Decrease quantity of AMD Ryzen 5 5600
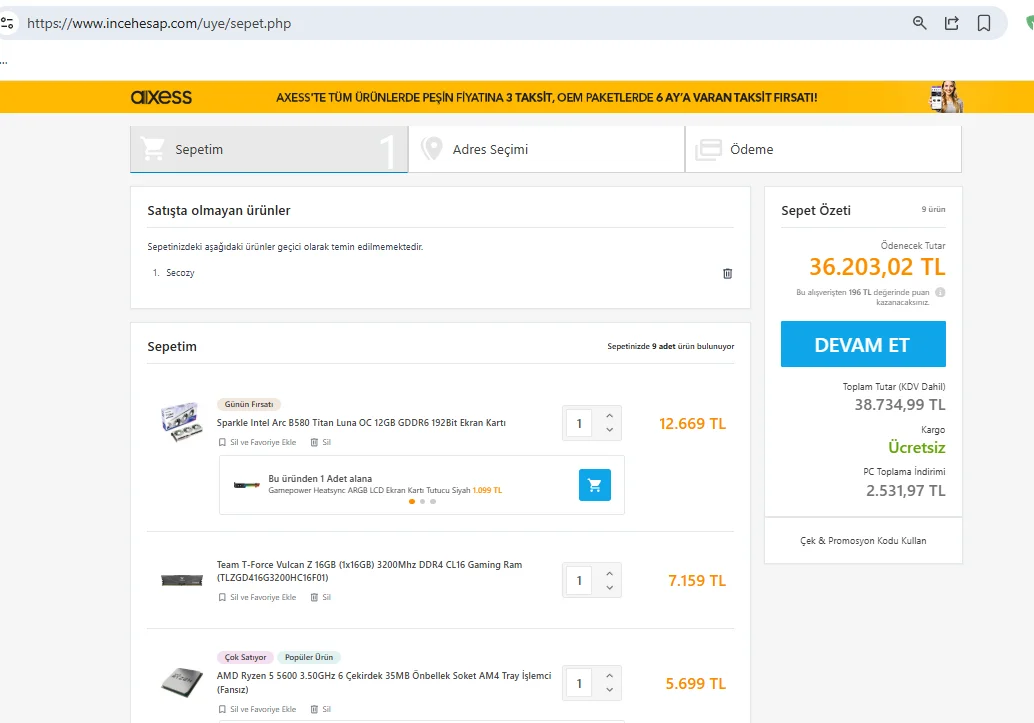Image resolution: width=1034 pixels, height=723 pixels. coord(609,691)
